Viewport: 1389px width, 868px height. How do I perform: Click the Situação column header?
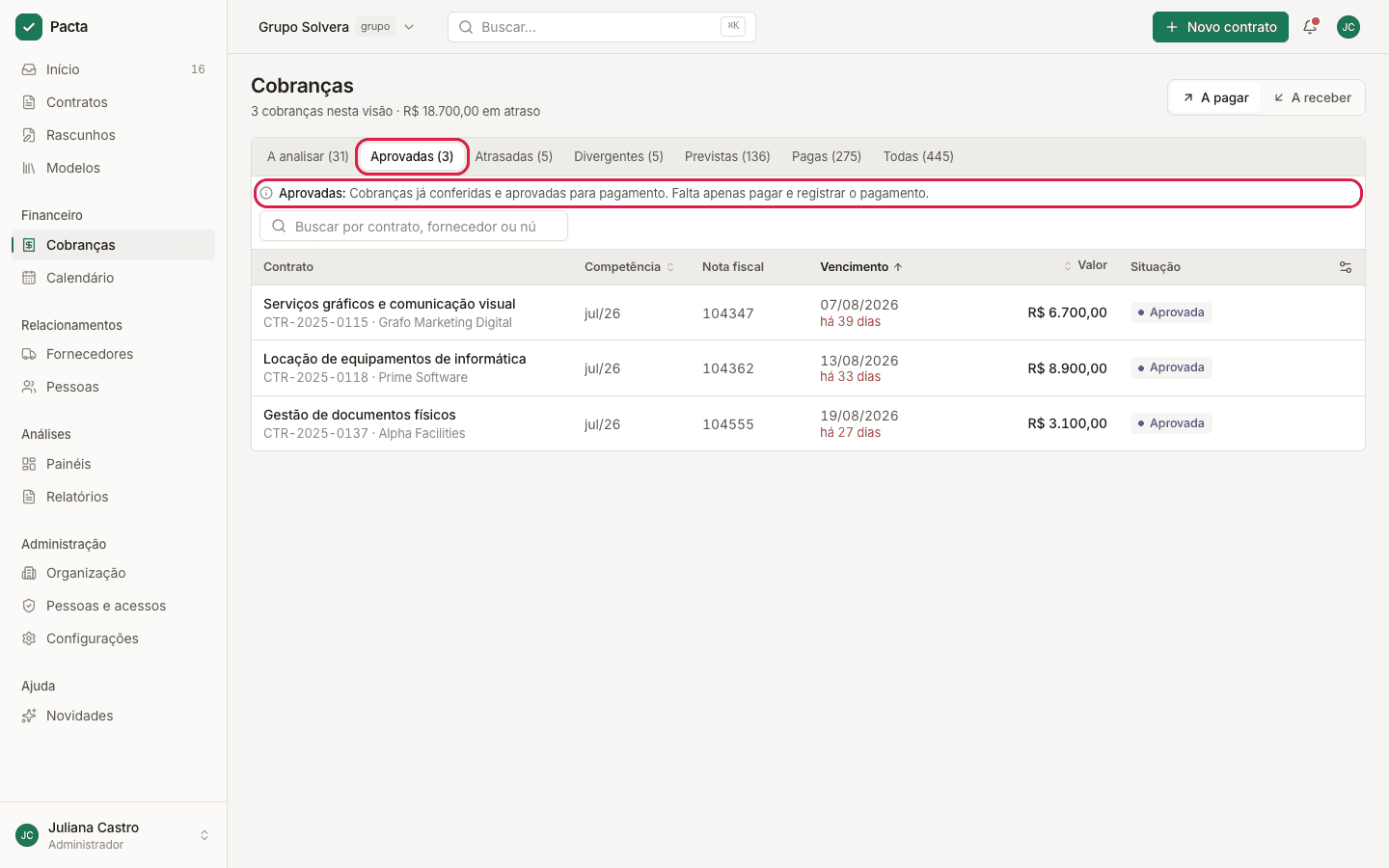(x=1156, y=267)
